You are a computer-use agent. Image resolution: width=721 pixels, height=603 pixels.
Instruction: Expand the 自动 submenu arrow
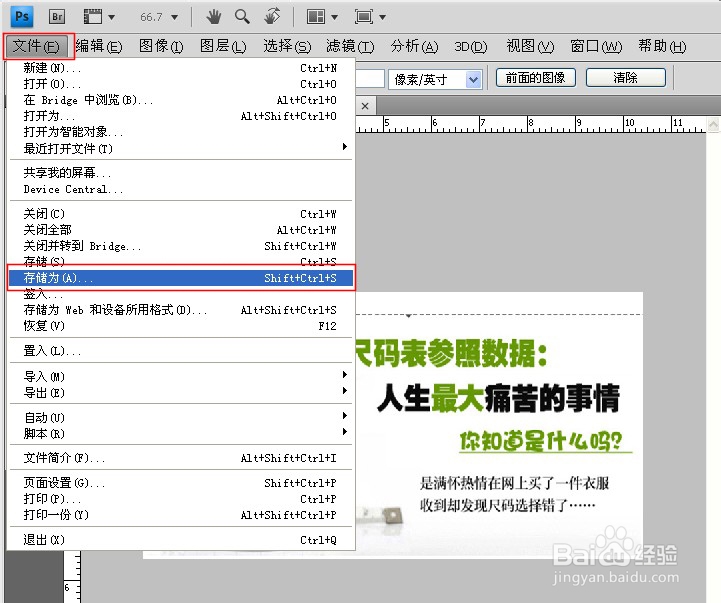pyautogui.click(x=344, y=416)
